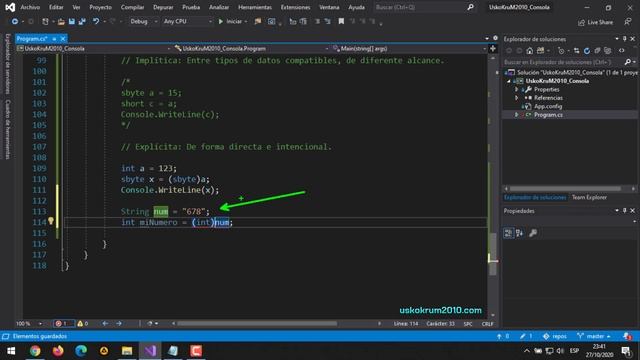Image resolution: width=640 pixels, height=360 pixels.
Task: Open the Herramientas menu
Action: pyautogui.click(x=255, y=7)
